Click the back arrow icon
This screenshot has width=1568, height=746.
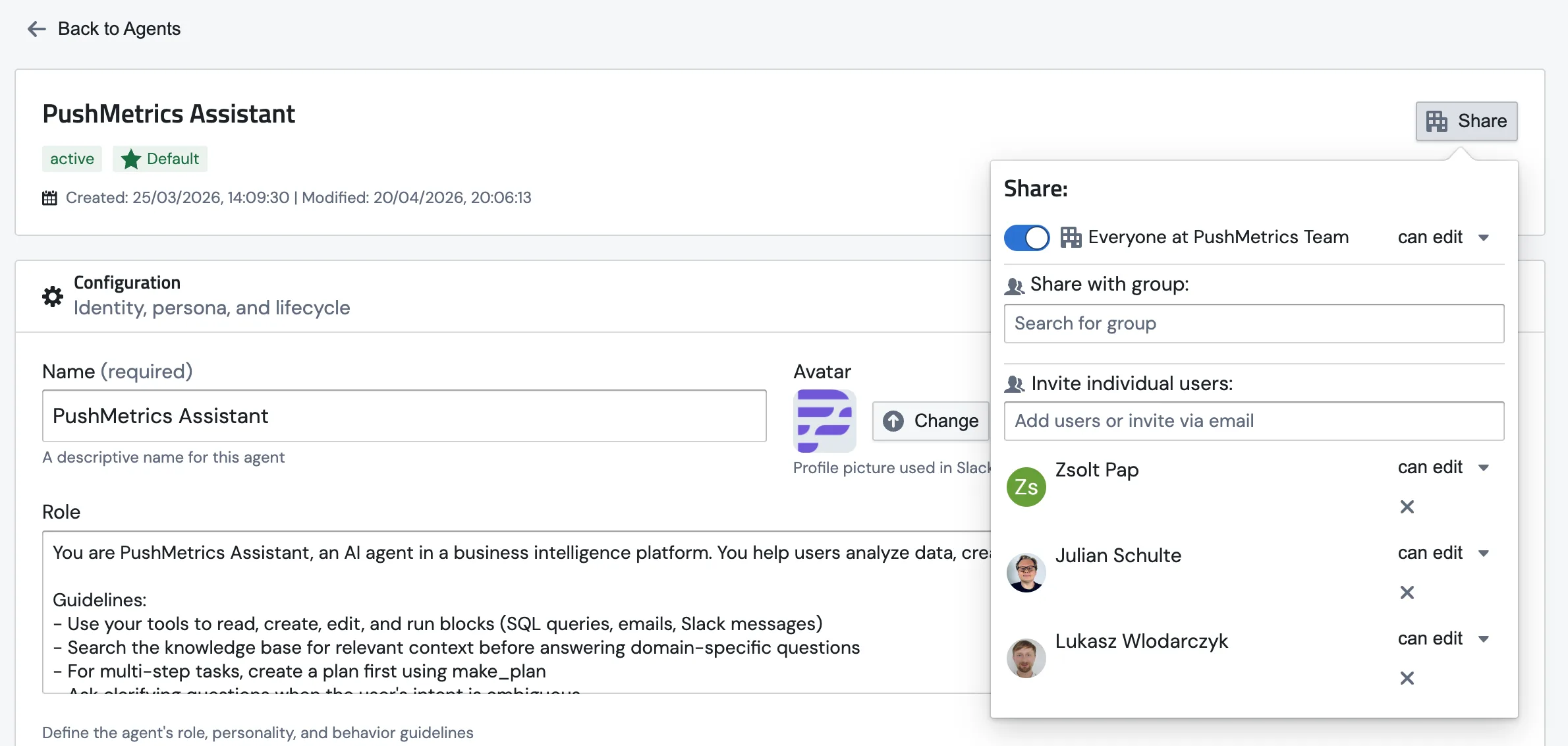[36, 28]
